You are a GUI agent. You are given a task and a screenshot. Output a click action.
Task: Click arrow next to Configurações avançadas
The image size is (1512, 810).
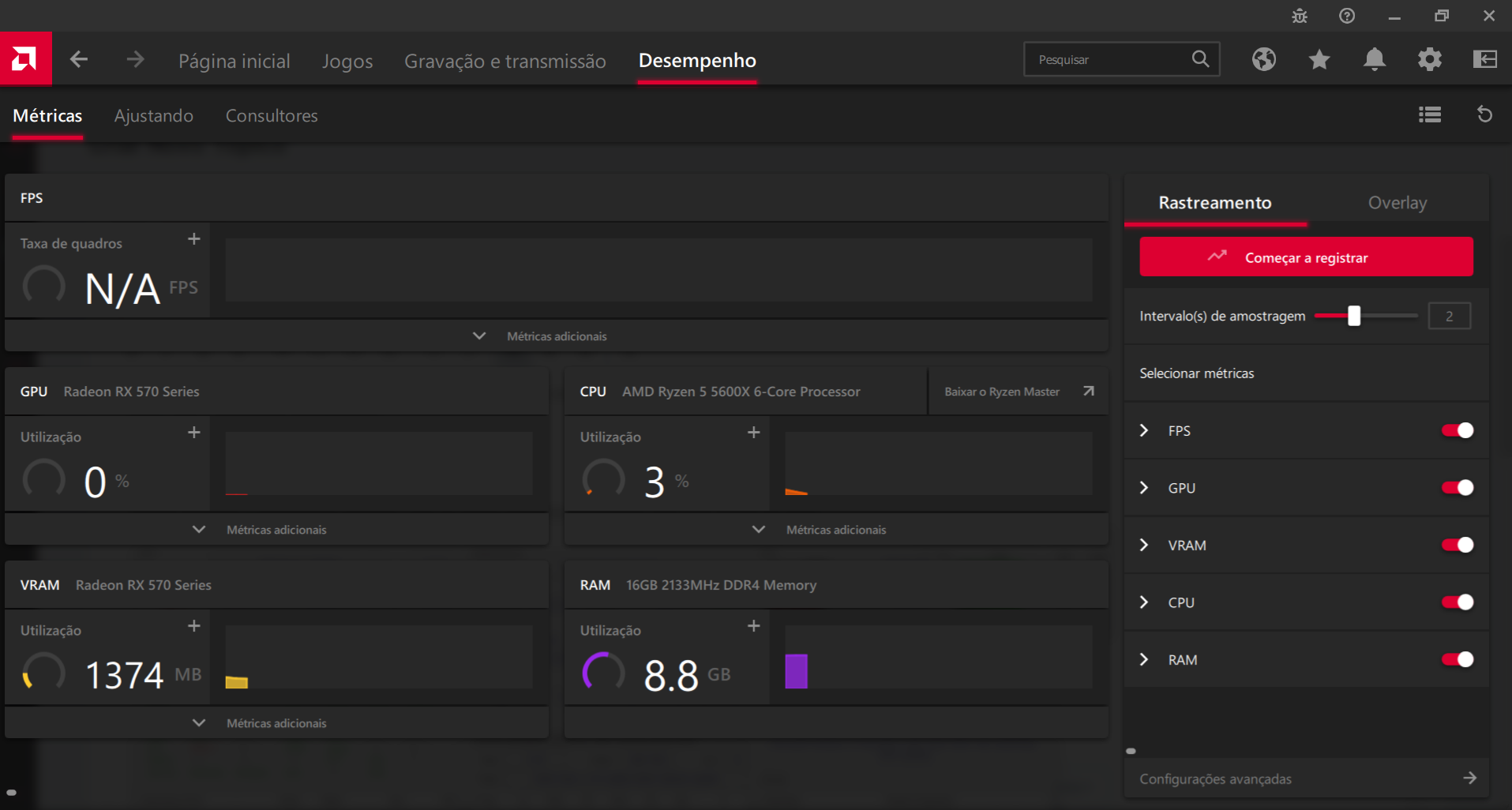point(1469,778)
